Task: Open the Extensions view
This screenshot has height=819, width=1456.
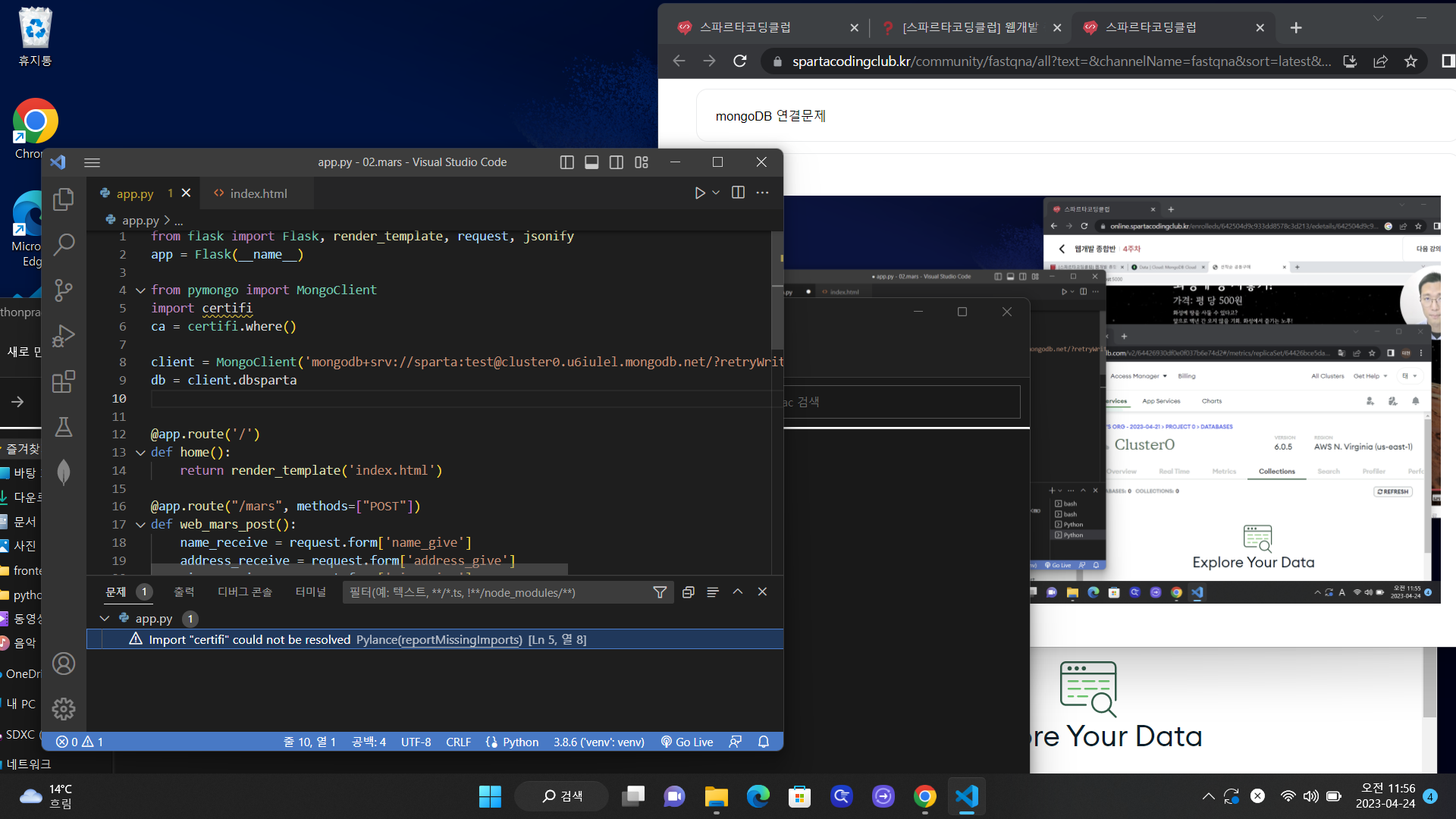Action: point(64,381)
